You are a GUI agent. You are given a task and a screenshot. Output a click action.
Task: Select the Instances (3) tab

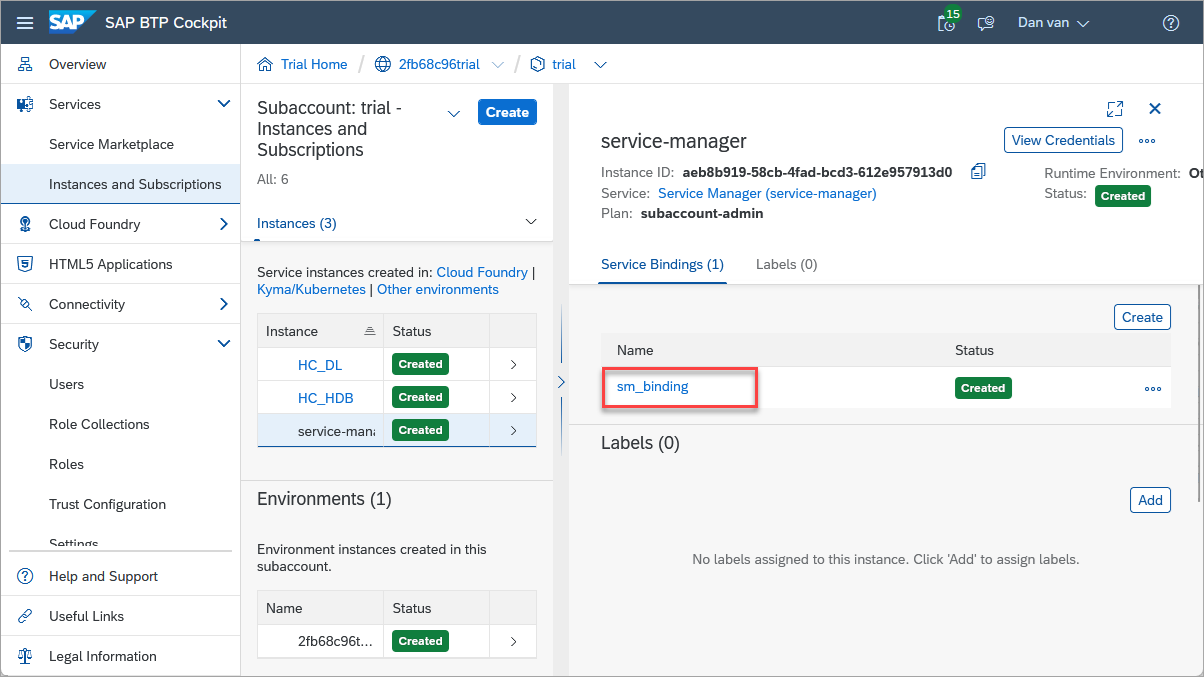[297, 223]
